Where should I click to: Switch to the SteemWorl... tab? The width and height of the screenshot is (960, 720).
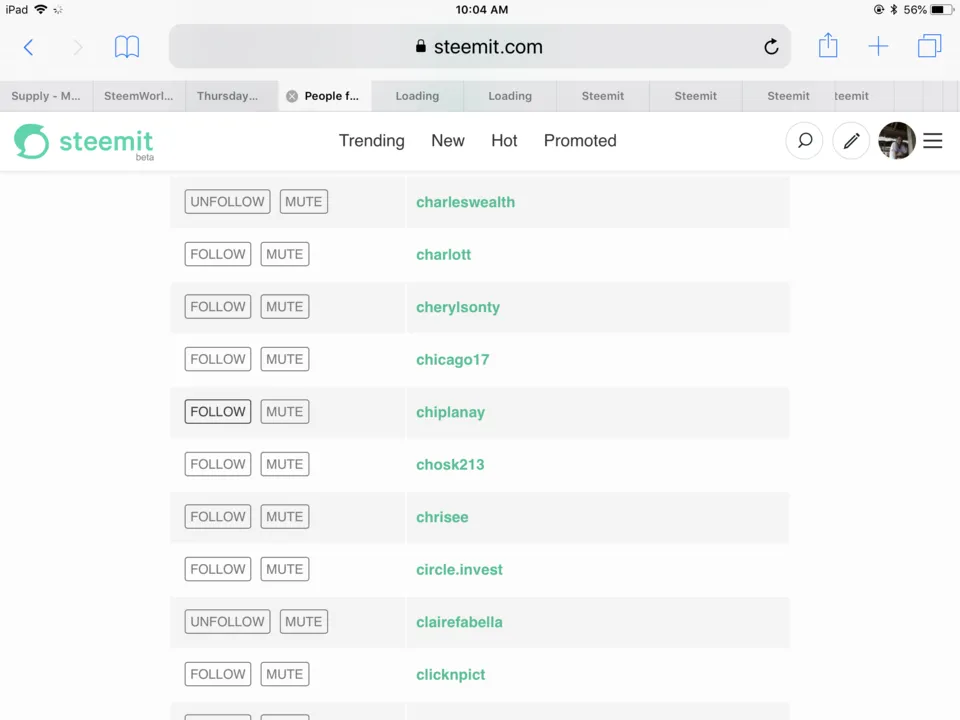139,96
